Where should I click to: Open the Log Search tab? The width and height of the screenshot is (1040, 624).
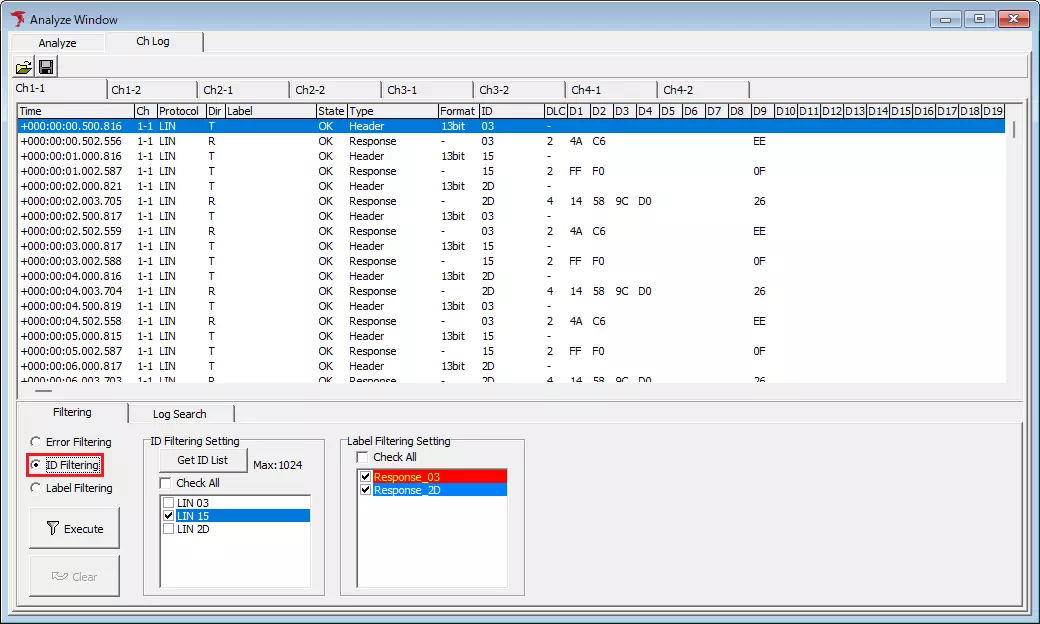point(181,413)
